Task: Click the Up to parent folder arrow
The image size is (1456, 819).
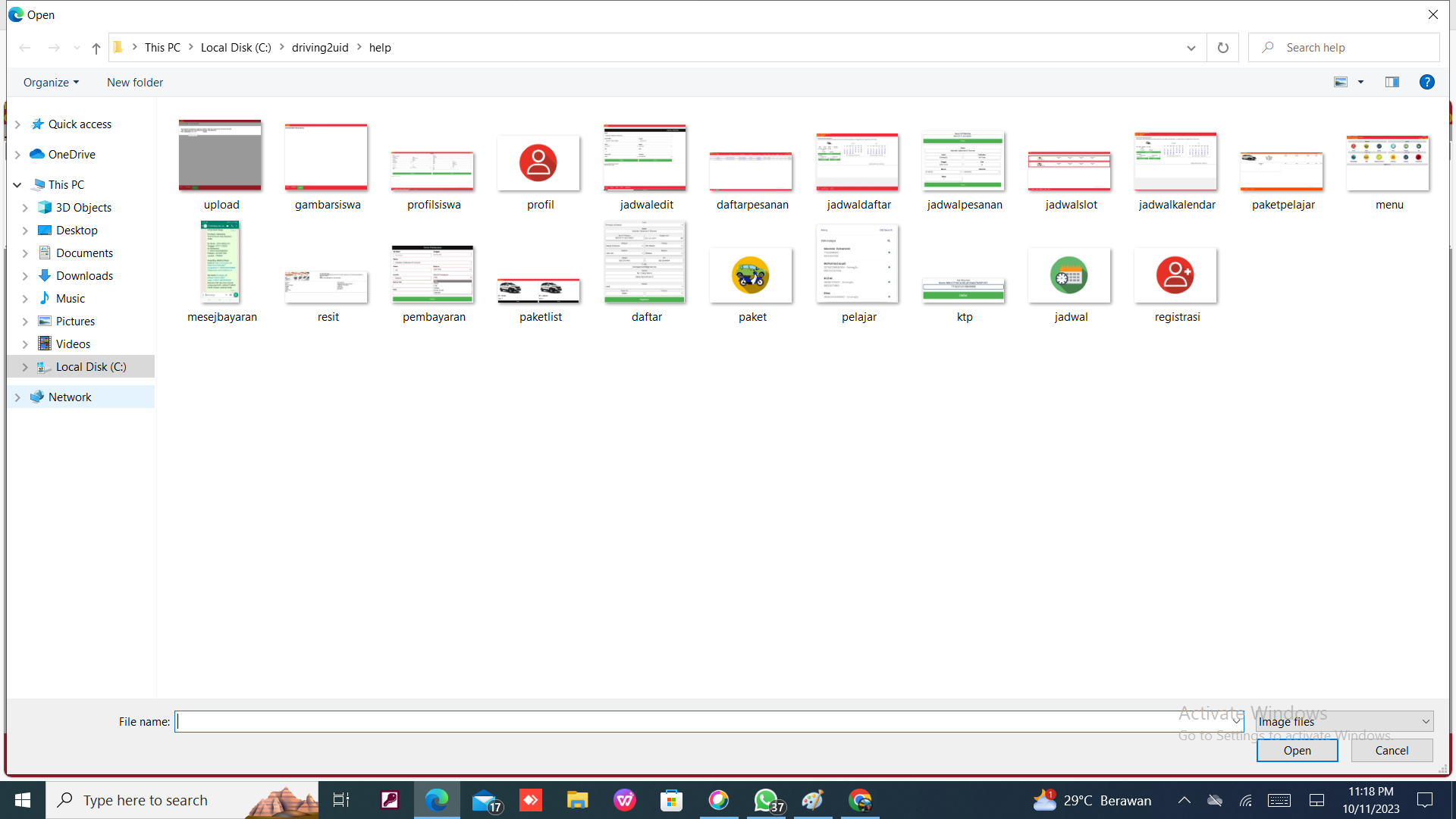Action: [x=96, y=48]
